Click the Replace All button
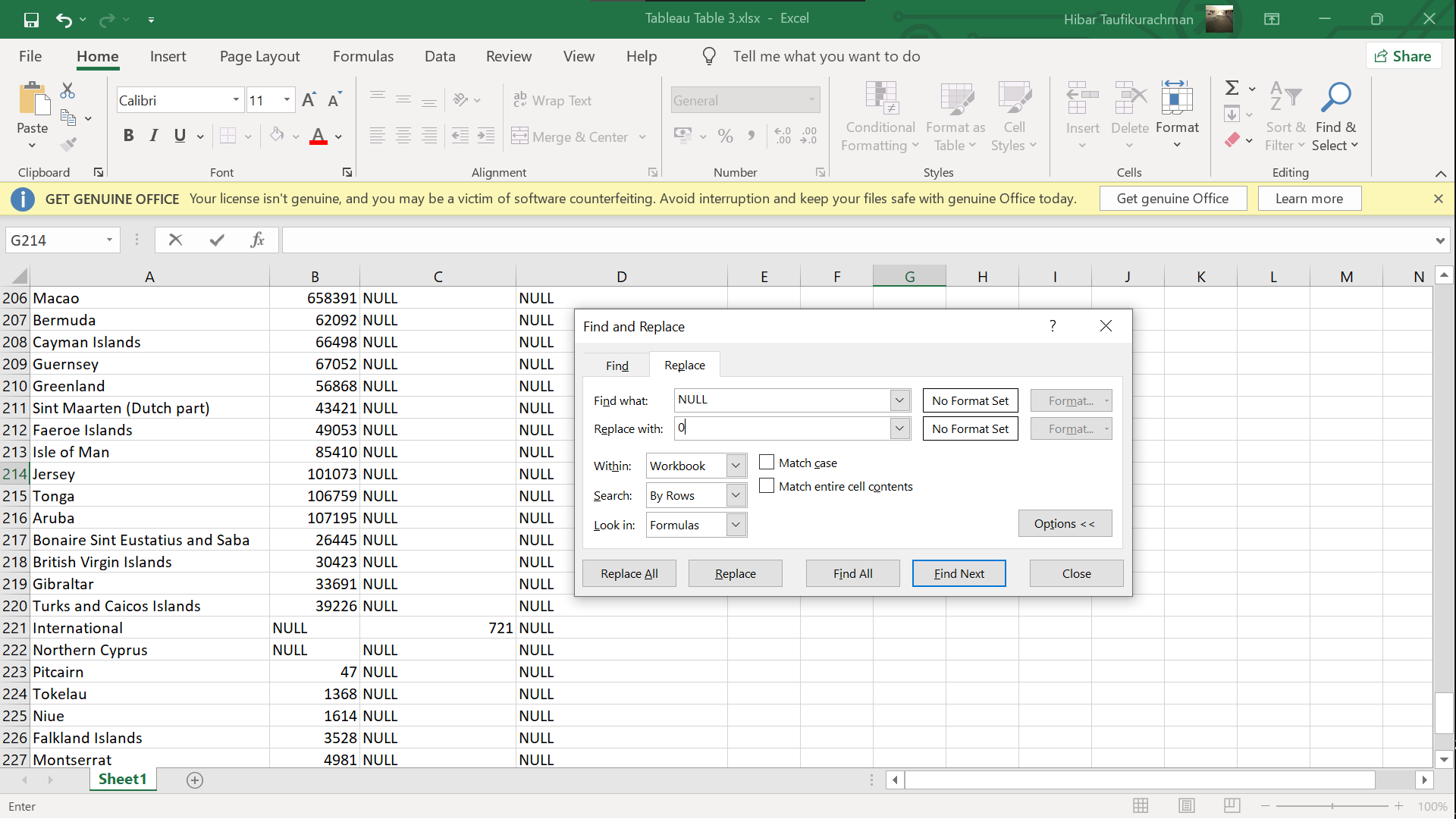The image size is (1456, 819). click(x=629, y=573)
